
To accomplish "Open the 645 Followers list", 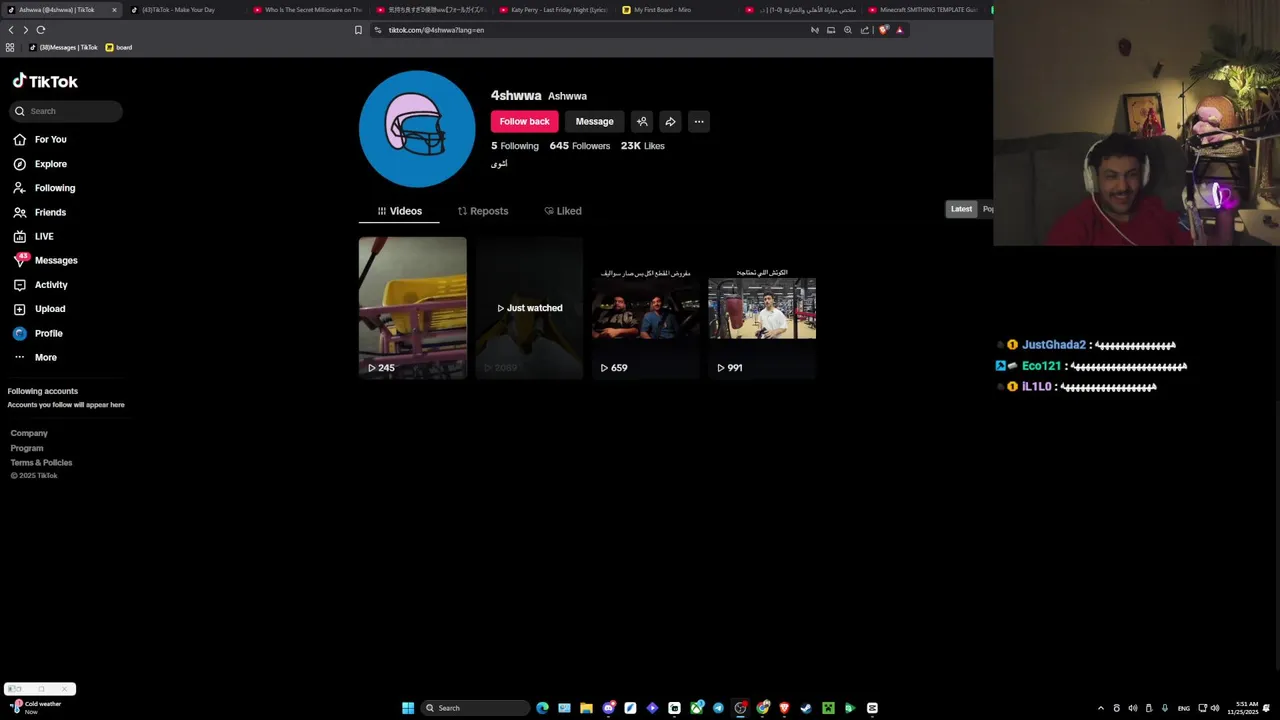I will [579, 146].
